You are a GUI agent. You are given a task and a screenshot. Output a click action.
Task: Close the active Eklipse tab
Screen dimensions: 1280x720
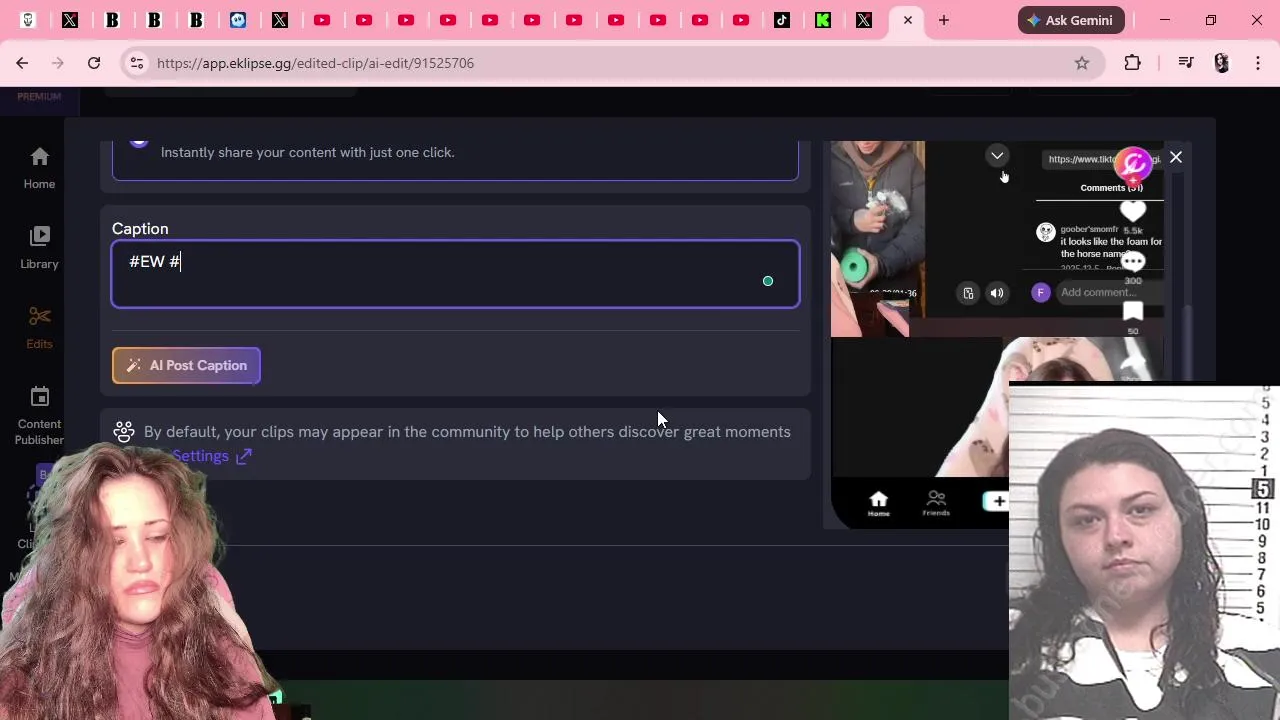click(907, 20)
